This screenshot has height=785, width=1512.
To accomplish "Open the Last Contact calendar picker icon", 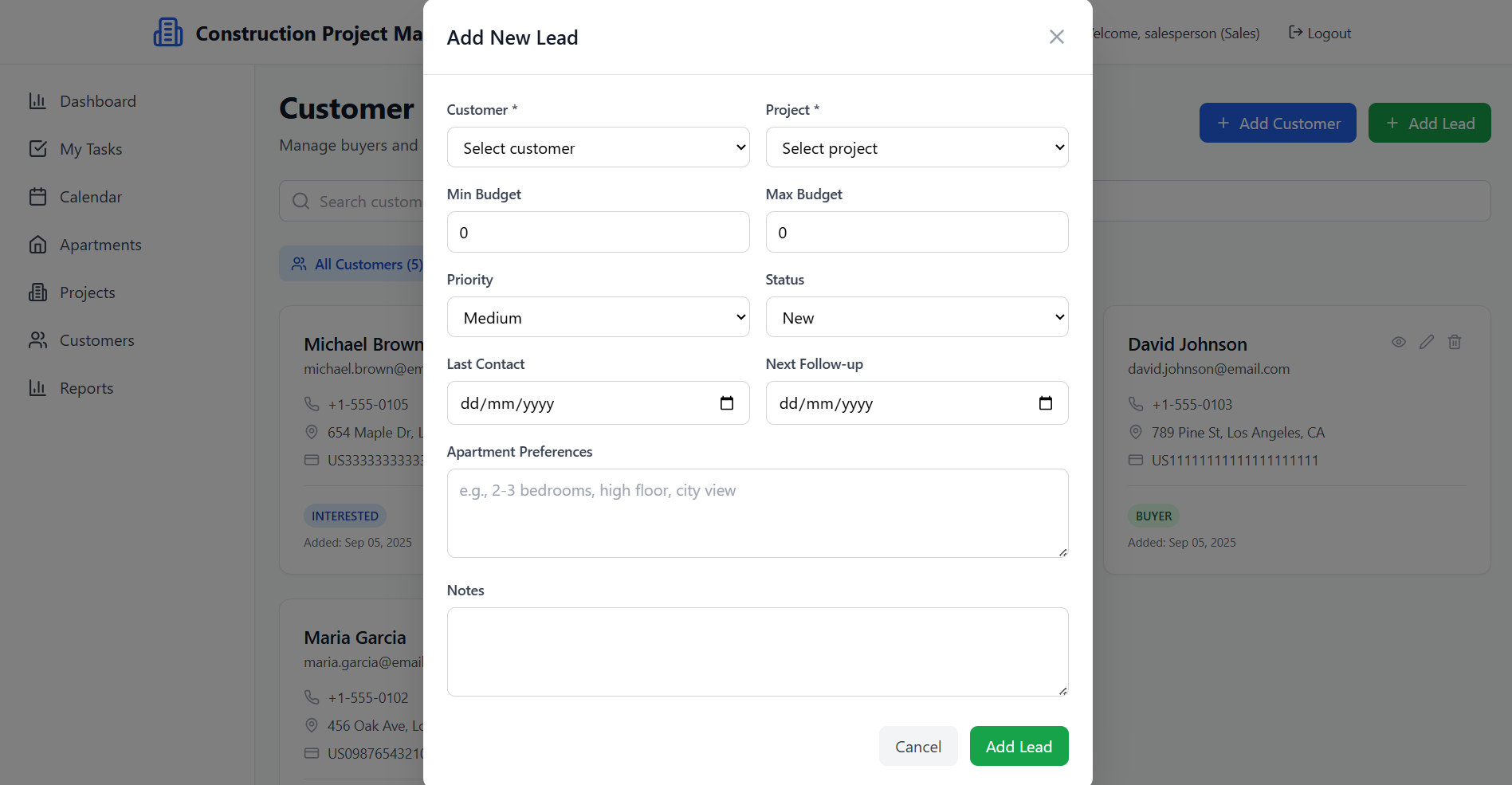I will coord(727,403).
